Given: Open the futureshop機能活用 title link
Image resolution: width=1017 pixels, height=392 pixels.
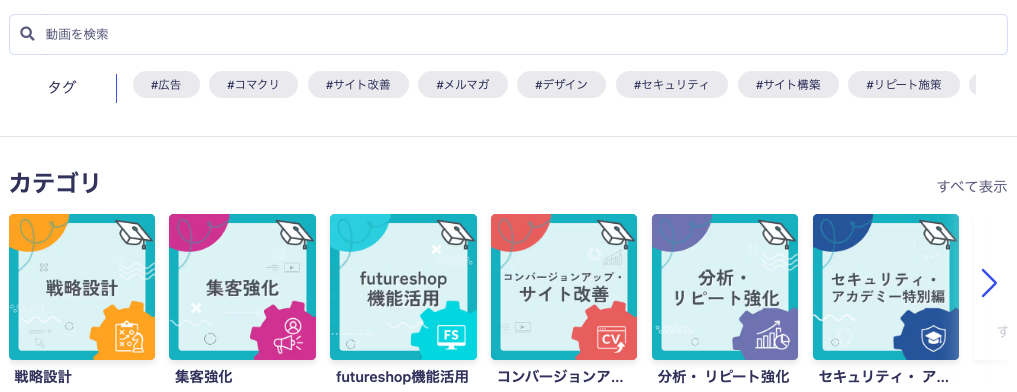Looking at the screenshot, I should [402, 377].
